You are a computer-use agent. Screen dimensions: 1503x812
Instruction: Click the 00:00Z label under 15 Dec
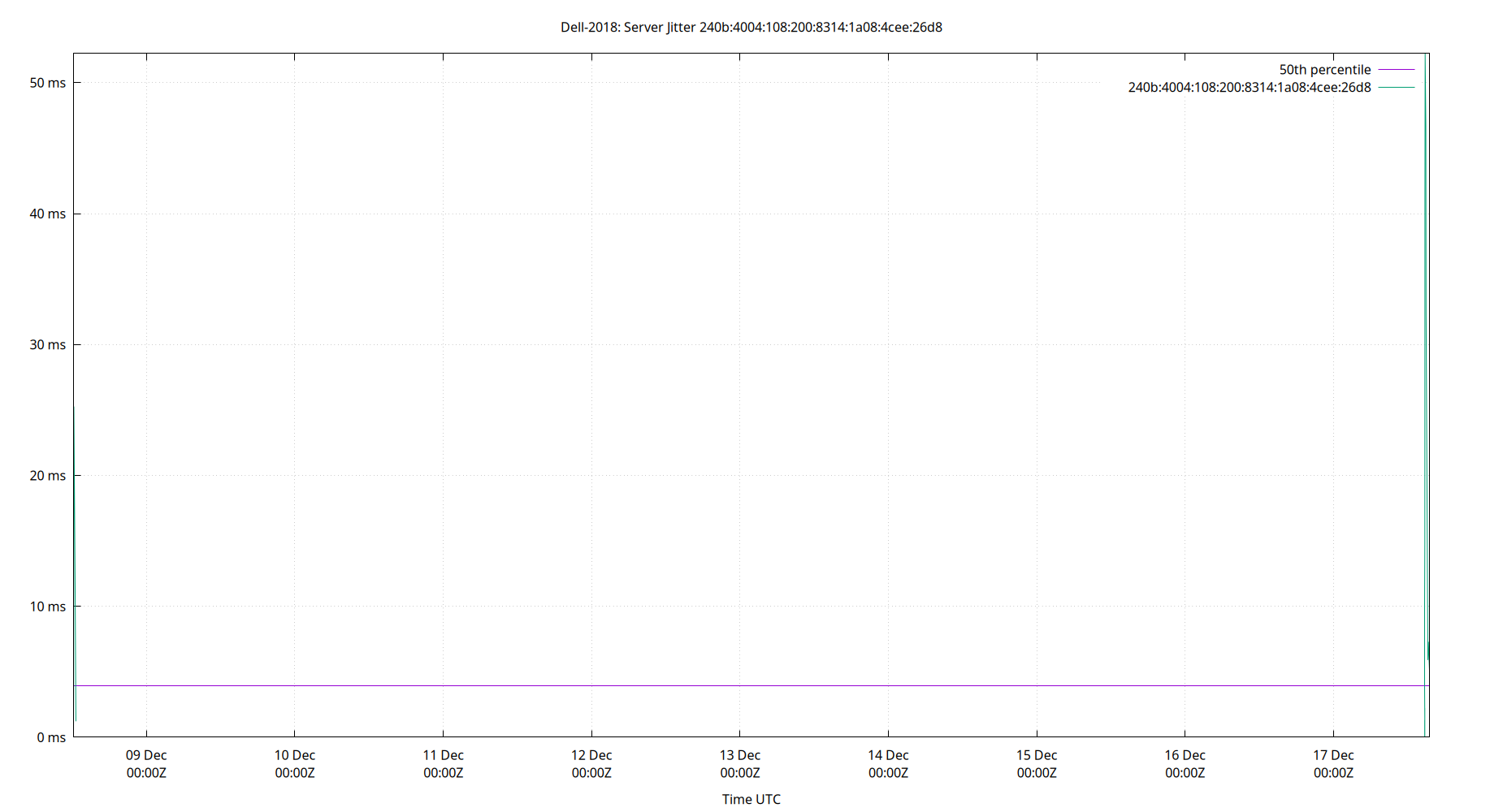click(x=1037, y=773)
